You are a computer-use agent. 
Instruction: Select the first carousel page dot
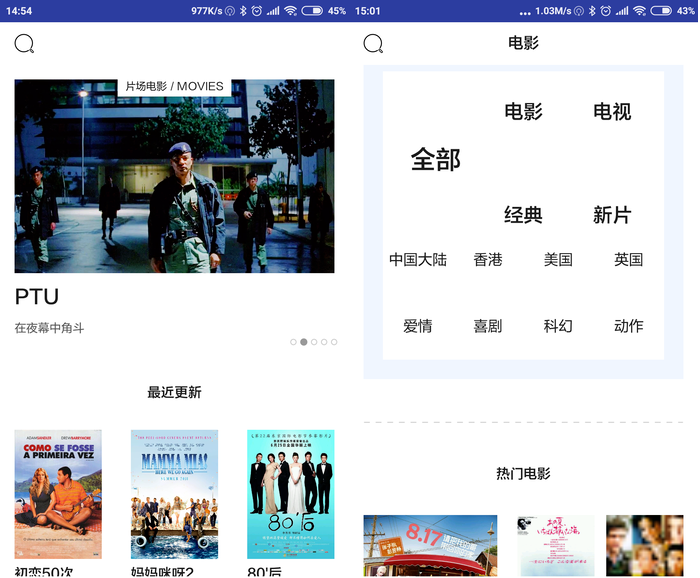[293, 342]
